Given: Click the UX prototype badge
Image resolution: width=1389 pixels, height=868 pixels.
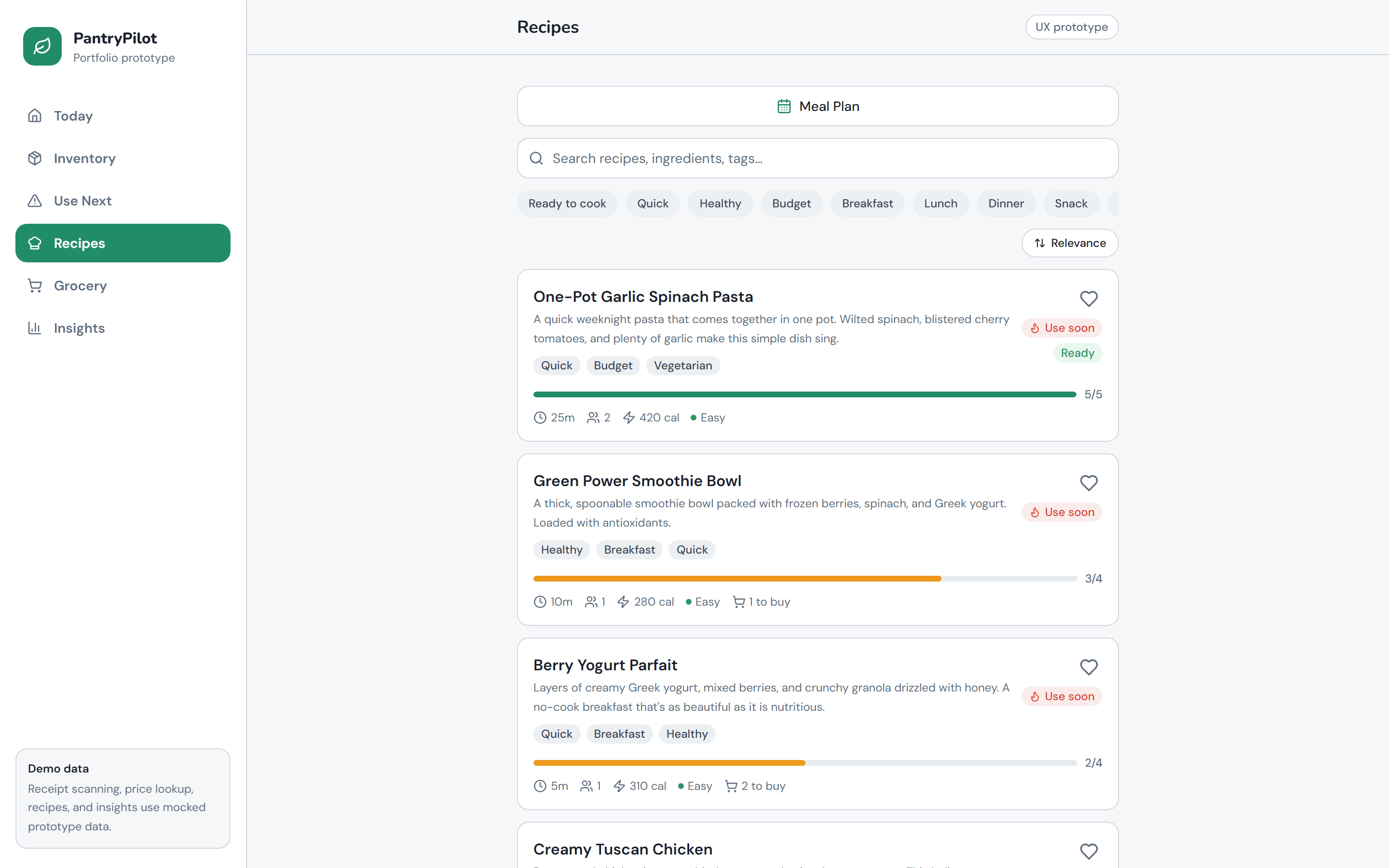Looking at the screenshot, I should point(1072,27).
